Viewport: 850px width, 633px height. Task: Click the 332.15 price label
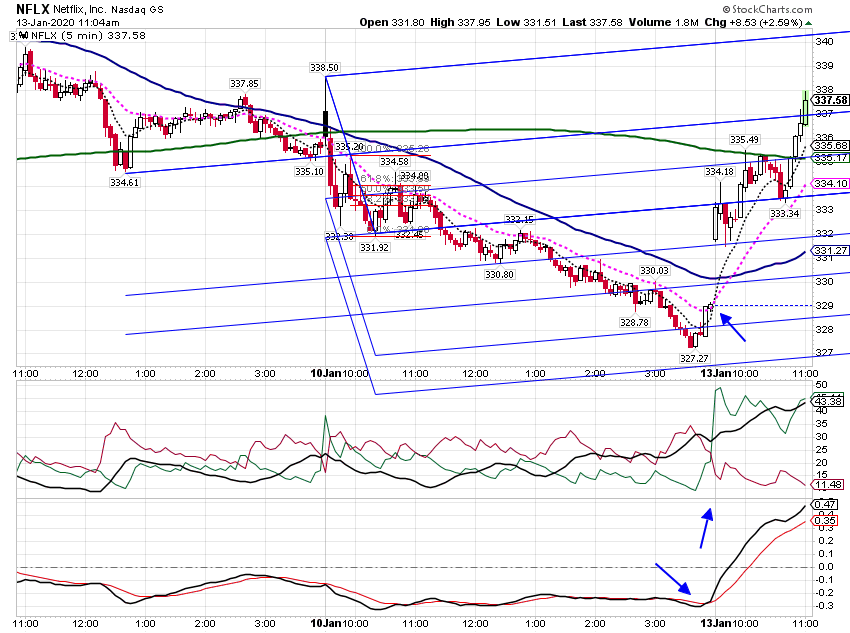(x=519, y=219)
